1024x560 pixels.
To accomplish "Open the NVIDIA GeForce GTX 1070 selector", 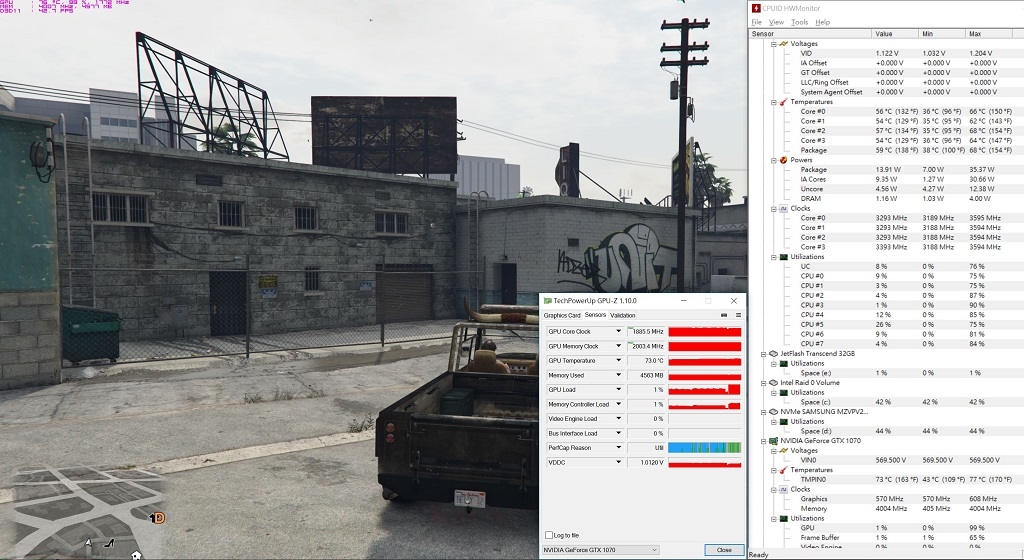I will click(x=601, y=550).
